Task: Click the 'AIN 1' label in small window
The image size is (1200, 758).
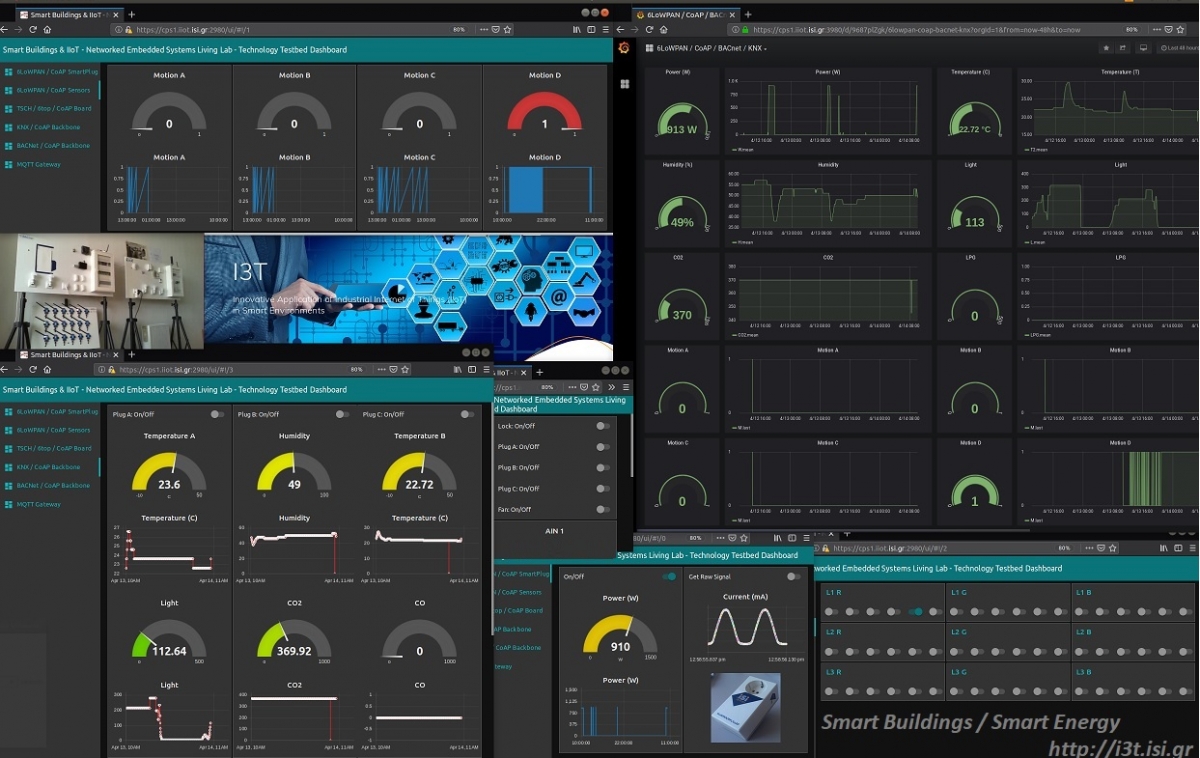Action: [555, 531]
